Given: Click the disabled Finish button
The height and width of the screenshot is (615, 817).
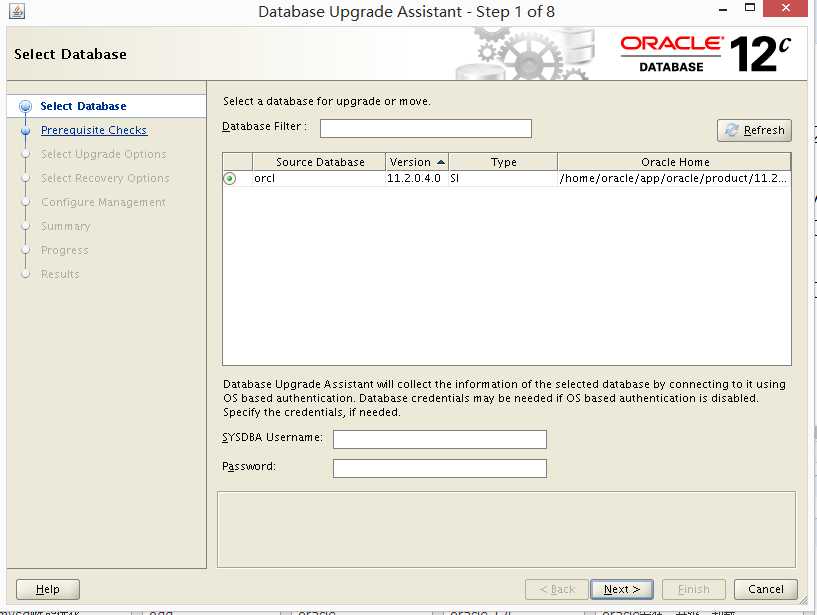Looking at the screenshot, I should tap(694, 589).
